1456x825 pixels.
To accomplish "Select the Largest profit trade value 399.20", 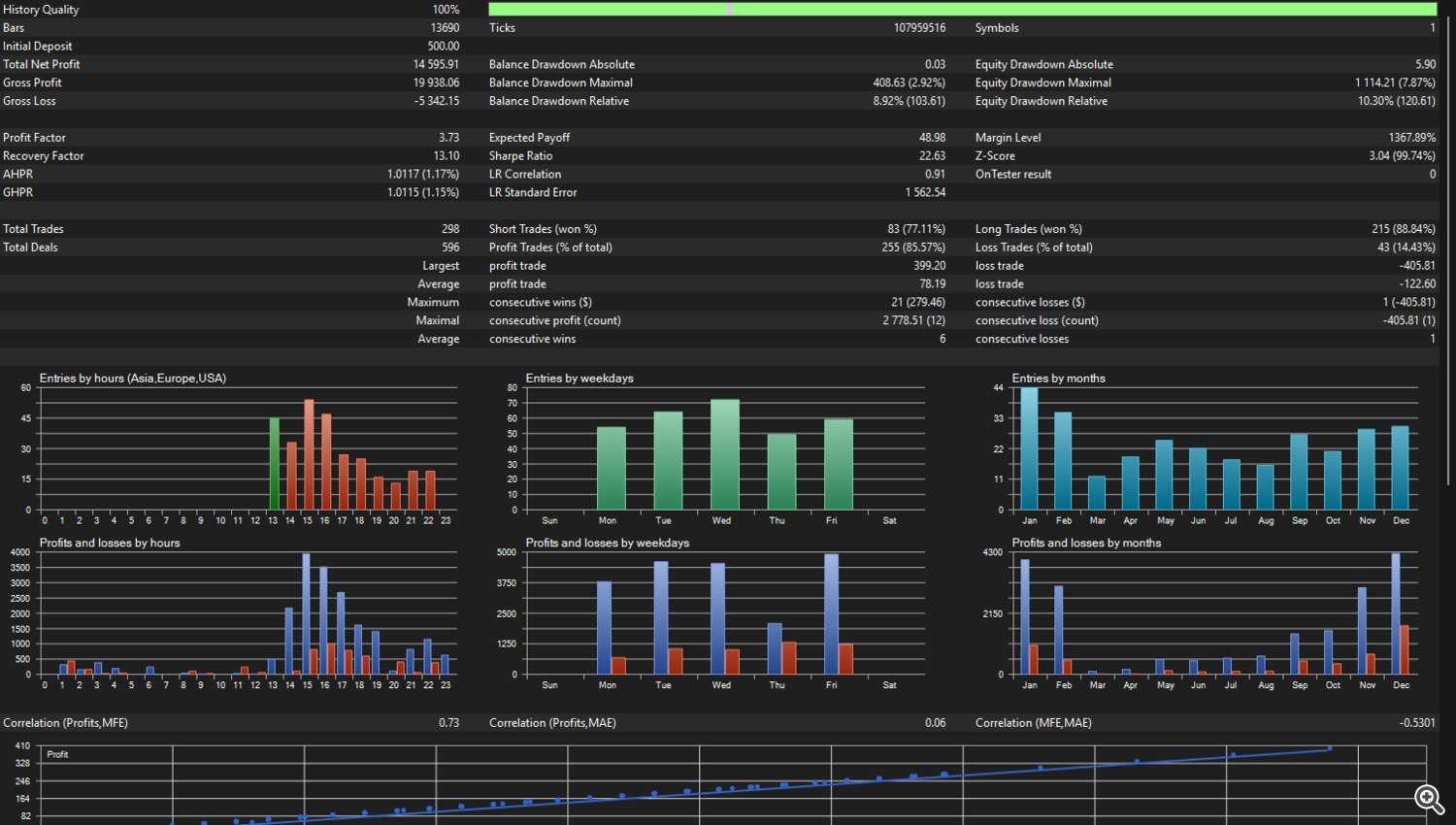I will tap(929, 266).
